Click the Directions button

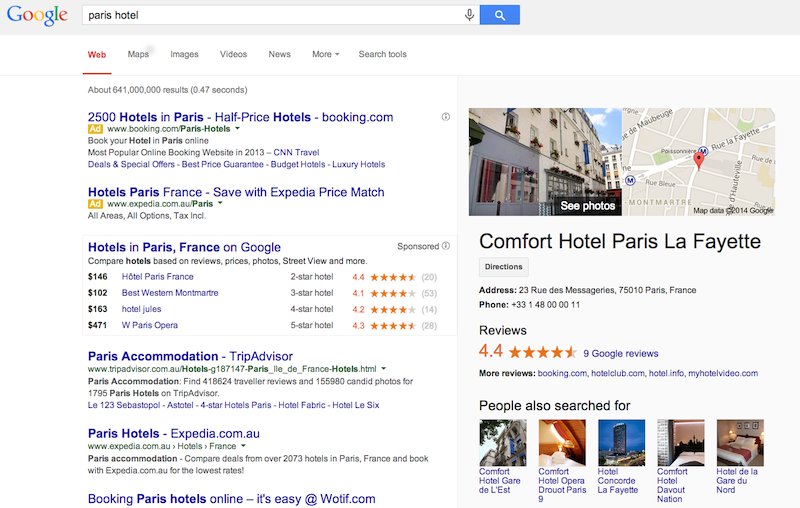(x=504, y=267)
